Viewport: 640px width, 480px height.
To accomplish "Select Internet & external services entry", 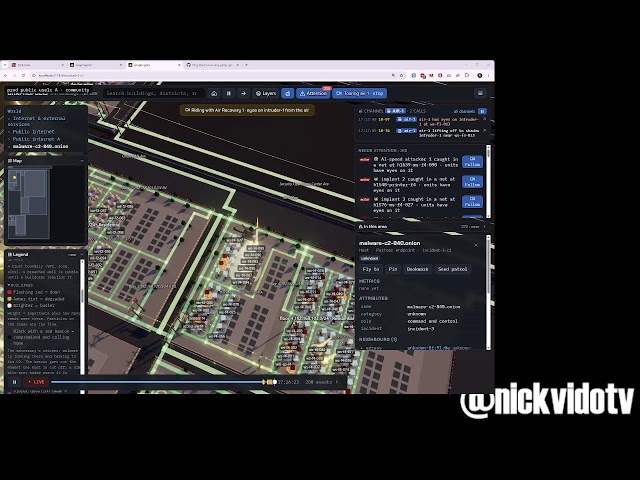I will click(38, 121).
